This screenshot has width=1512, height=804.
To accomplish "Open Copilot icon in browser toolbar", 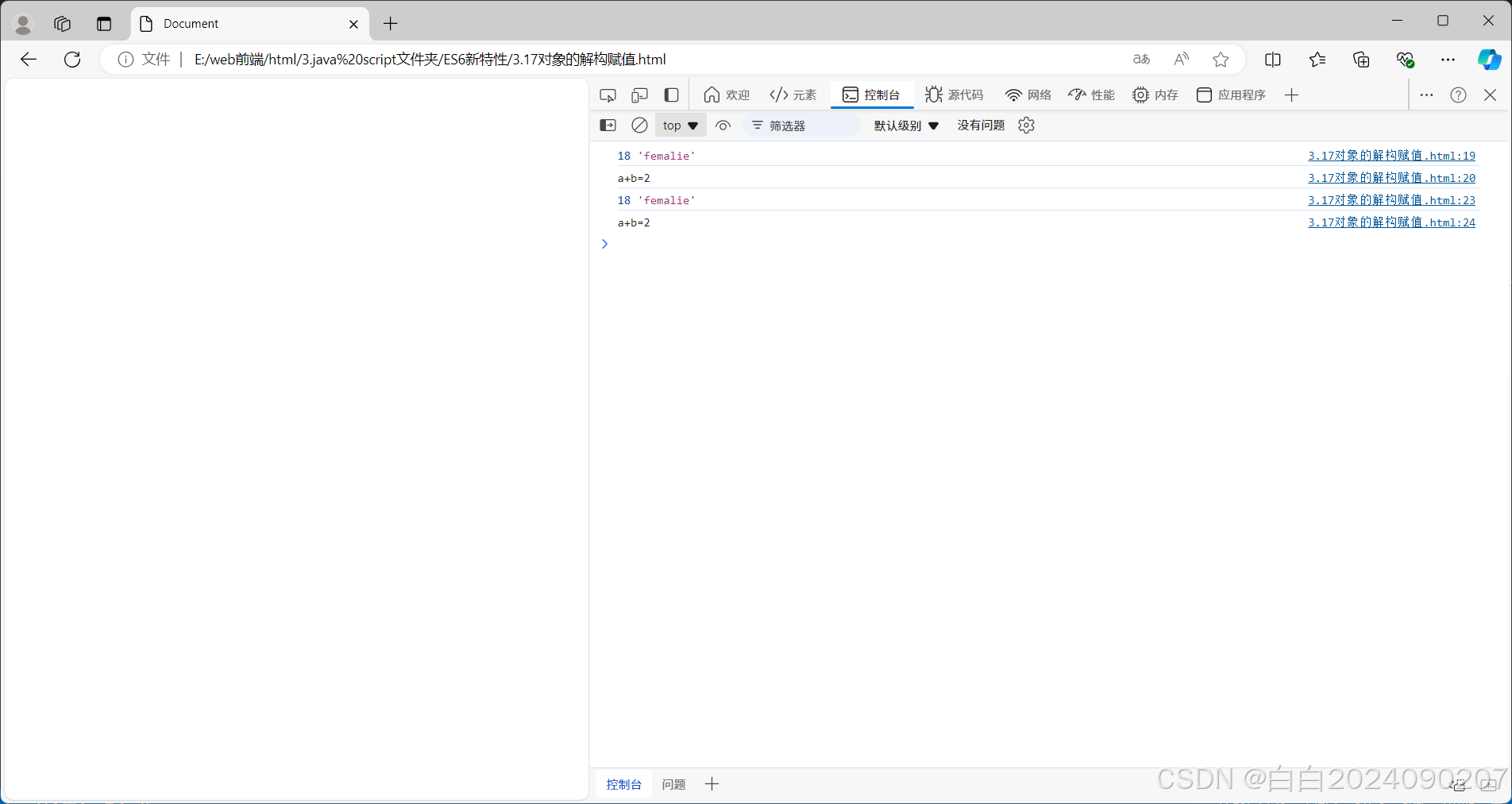I will click(1490, 60).
